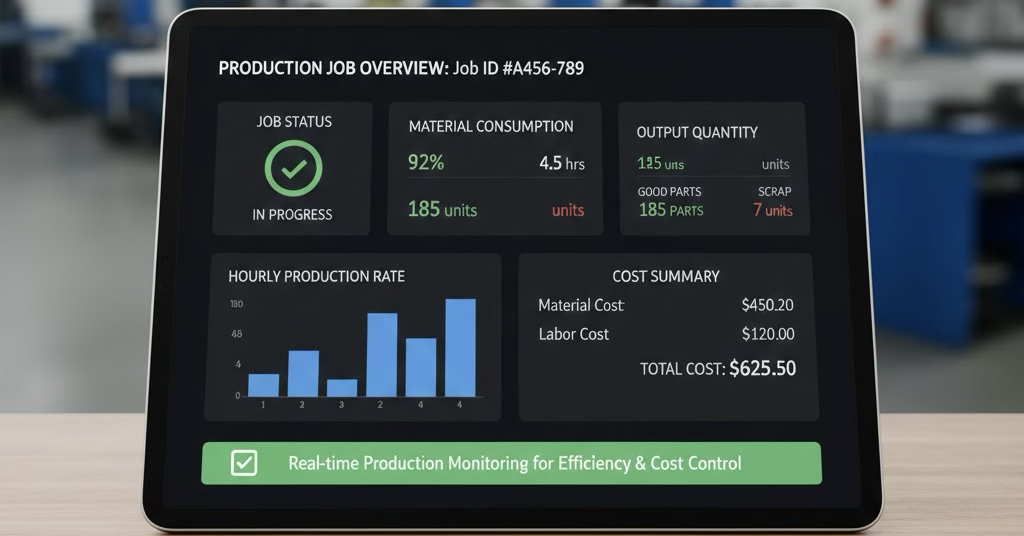Click the 185 PARTS good parts value
Viewport: 1024px width, 536px height.
(x=670, y=210)
